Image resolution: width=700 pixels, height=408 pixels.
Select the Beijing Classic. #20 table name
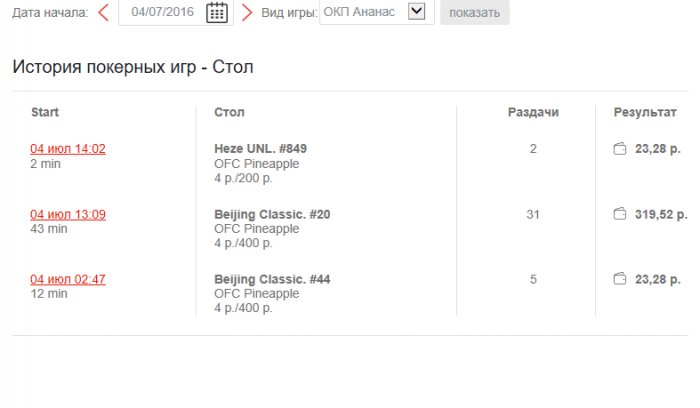[272, 214]
